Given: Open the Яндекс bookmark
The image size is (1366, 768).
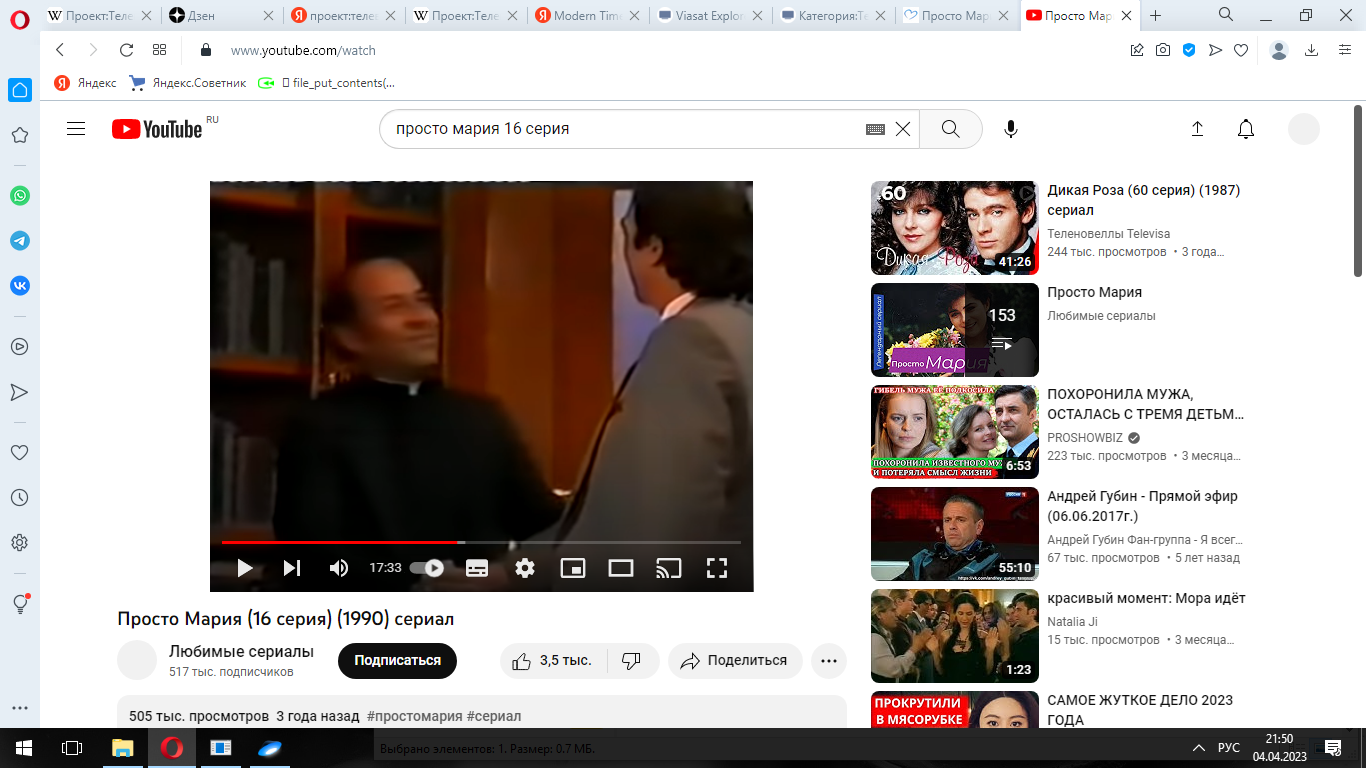Looking at the screenshot, I should coord(86,83).
